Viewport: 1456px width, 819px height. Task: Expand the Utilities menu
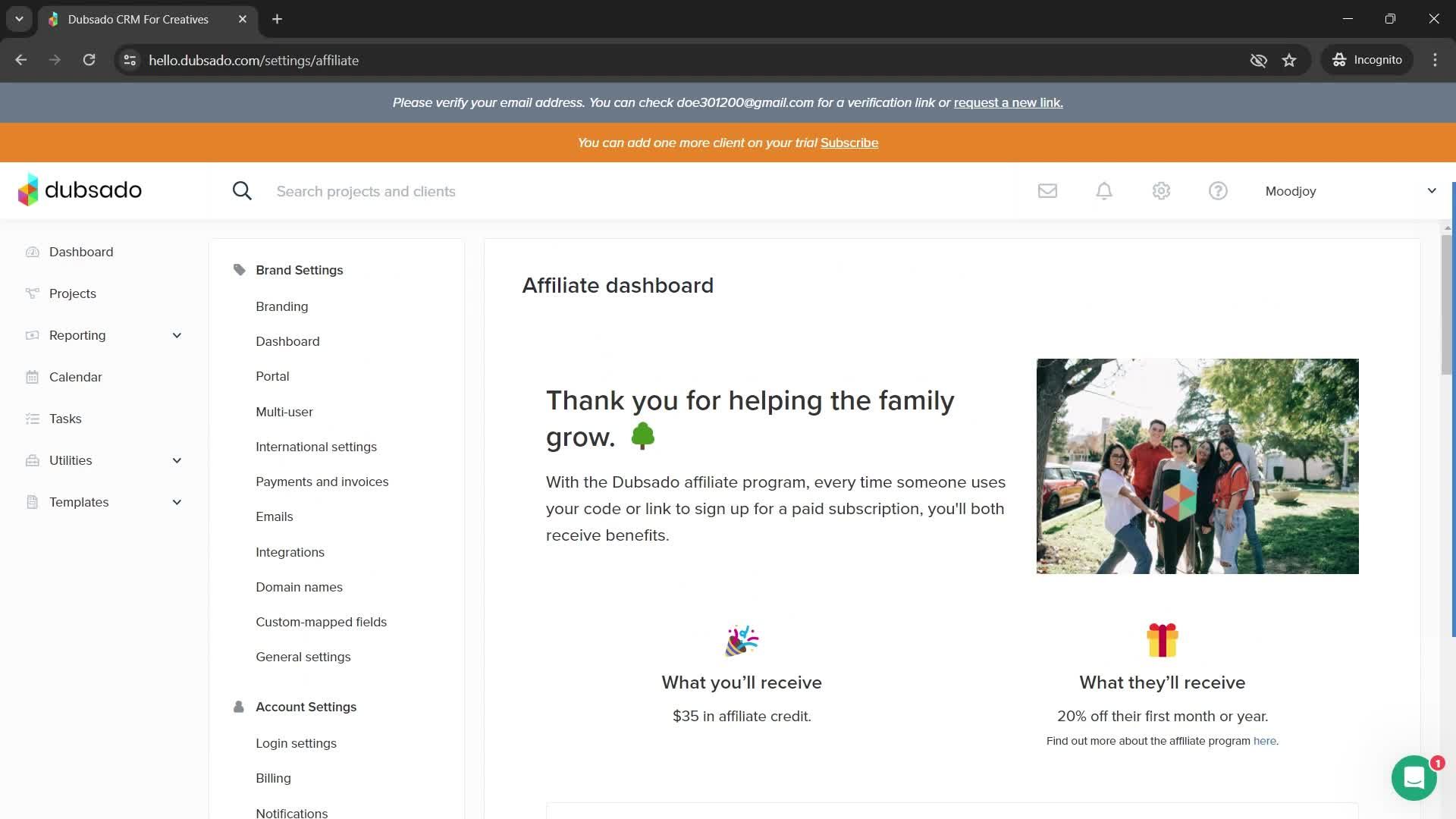tap(177, 460)
